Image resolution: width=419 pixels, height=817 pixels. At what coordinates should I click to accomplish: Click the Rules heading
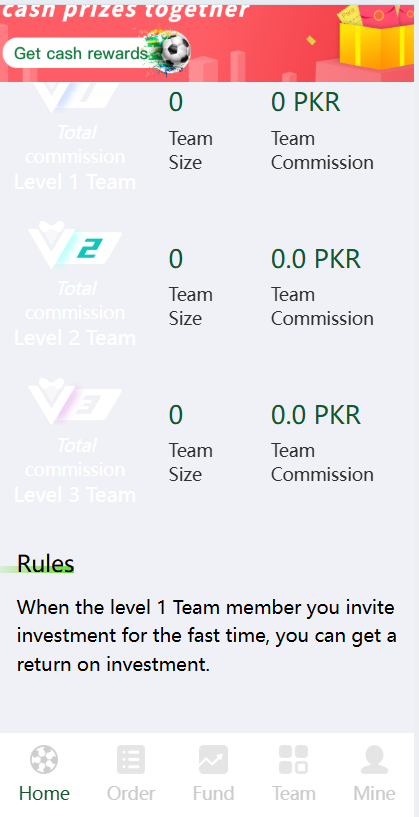pos(45,563)
